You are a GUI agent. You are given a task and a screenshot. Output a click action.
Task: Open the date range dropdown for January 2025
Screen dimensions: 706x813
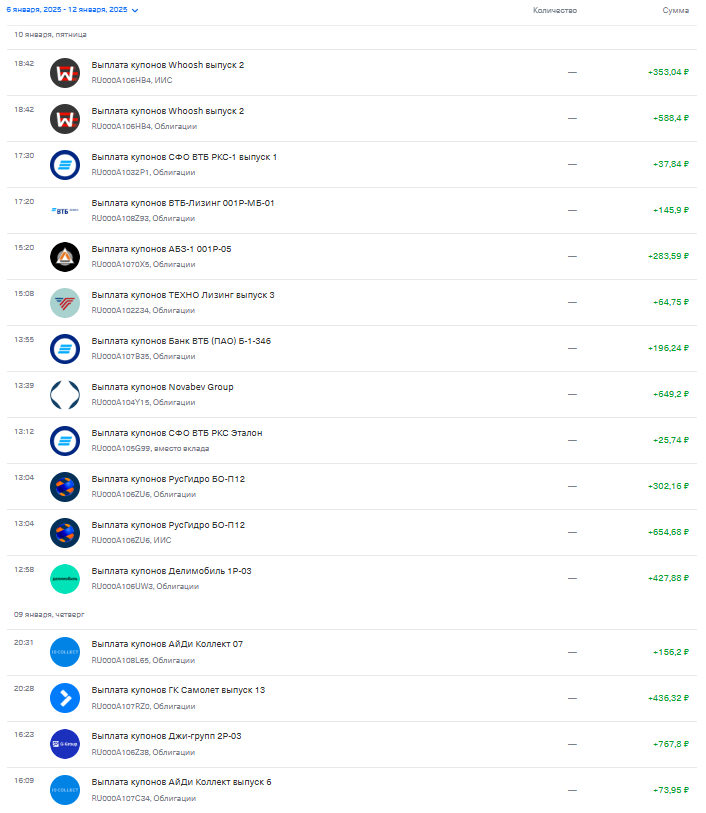(73, 10)
